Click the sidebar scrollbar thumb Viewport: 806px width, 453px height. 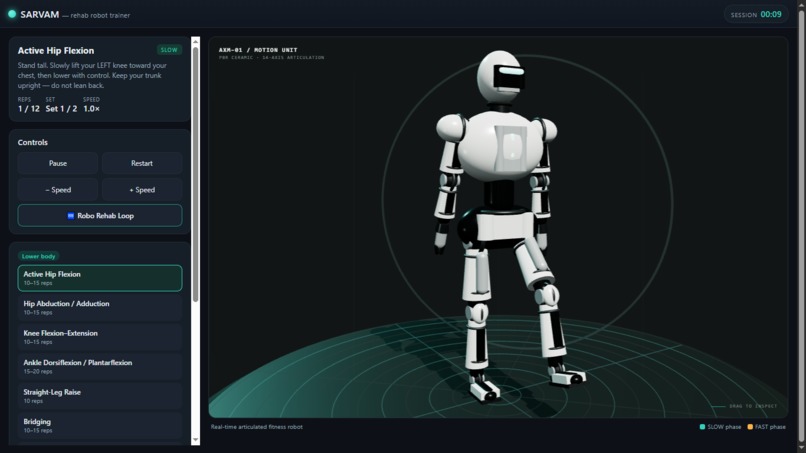195,174
